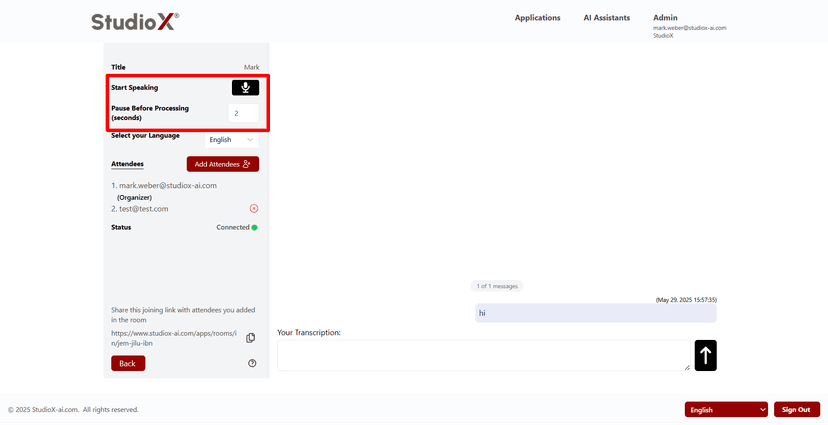Screen dimensions: 828x425
Task: Click the message timestamp May 29, 2025
Action: pyautogui.click(x=686, y=299)
